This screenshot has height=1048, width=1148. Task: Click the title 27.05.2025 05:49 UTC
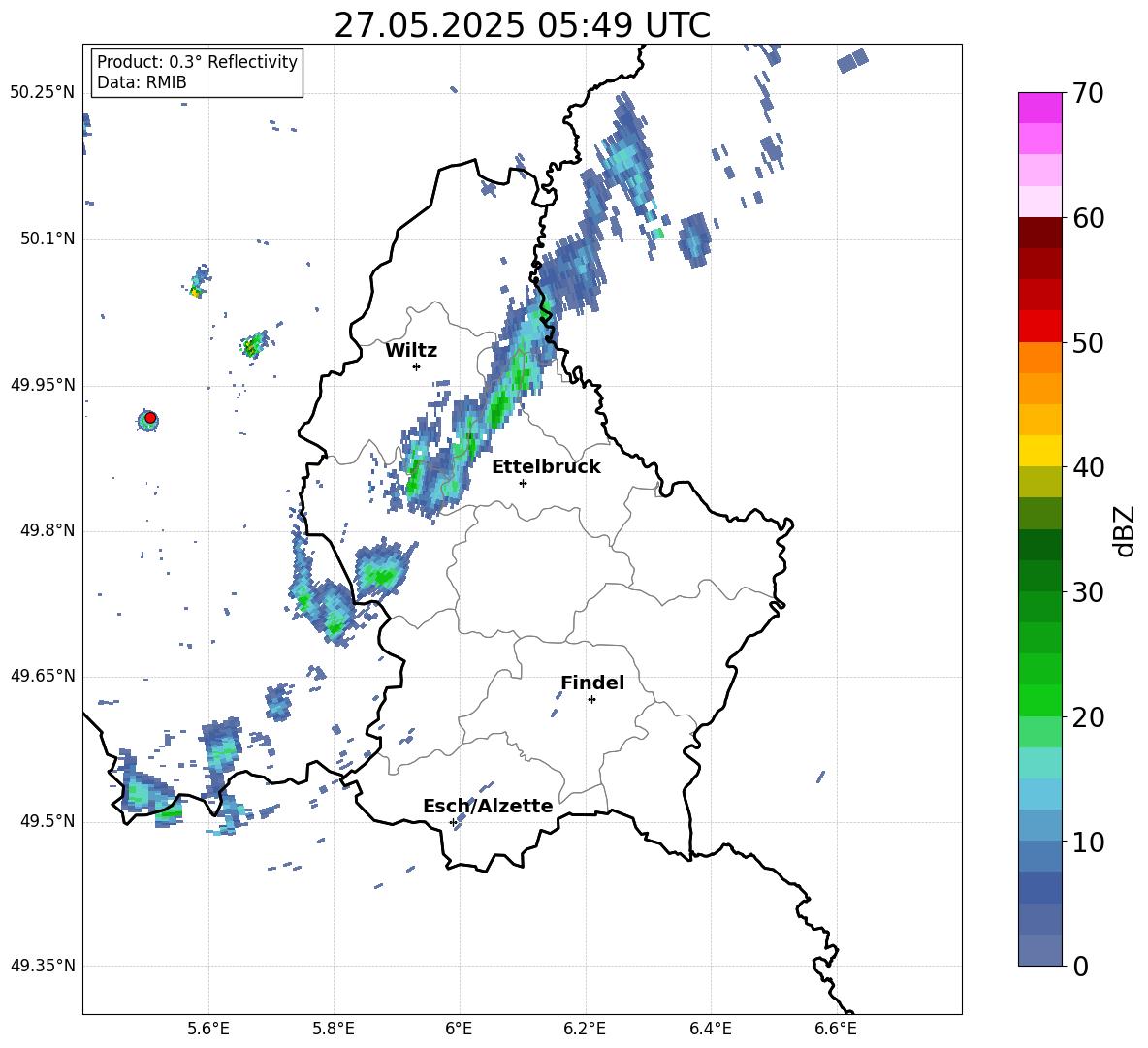coord(522,25)
